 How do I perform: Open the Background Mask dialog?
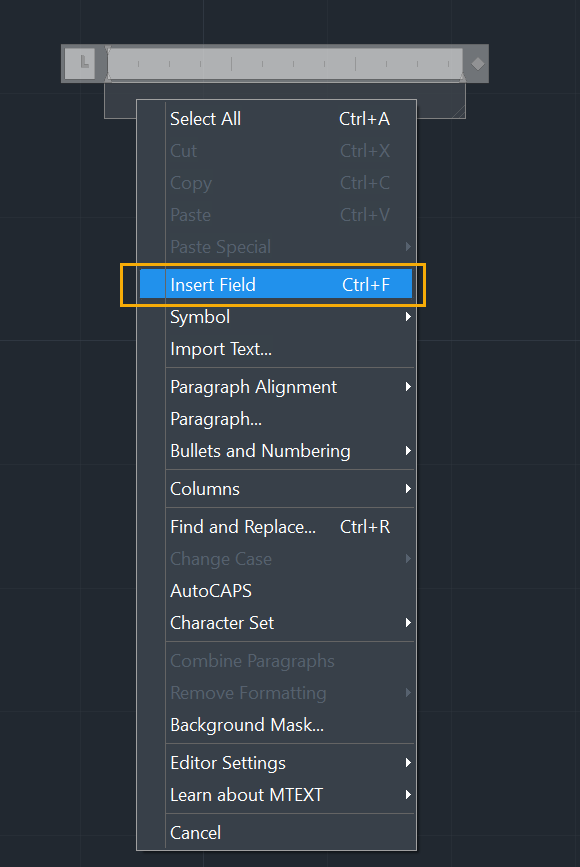tap(276, 725)
